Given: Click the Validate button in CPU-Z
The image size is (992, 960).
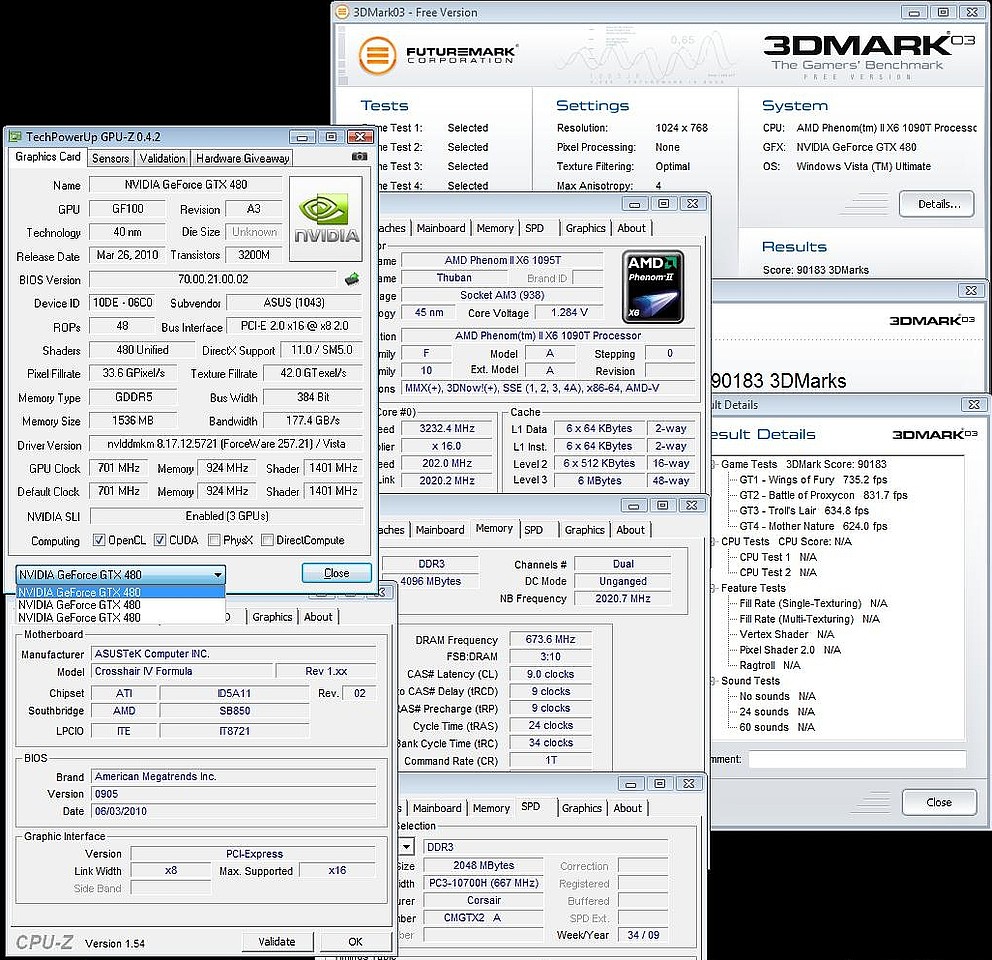Looking at the screenshot, I should (277, 942).
